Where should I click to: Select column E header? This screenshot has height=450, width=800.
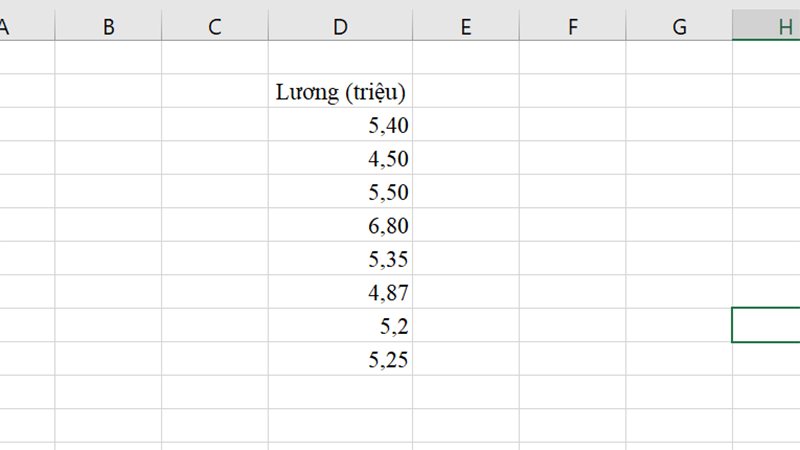click(x=466, y=26)
